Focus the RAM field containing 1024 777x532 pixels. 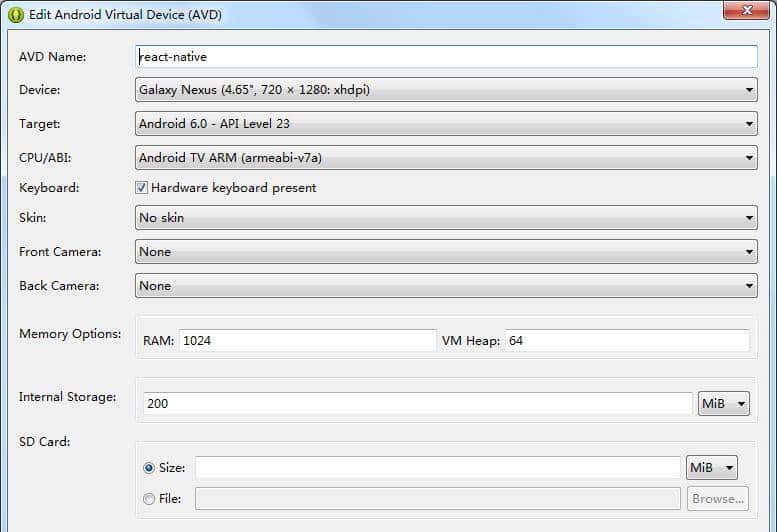pyautogui.click(x=308, y=340)
